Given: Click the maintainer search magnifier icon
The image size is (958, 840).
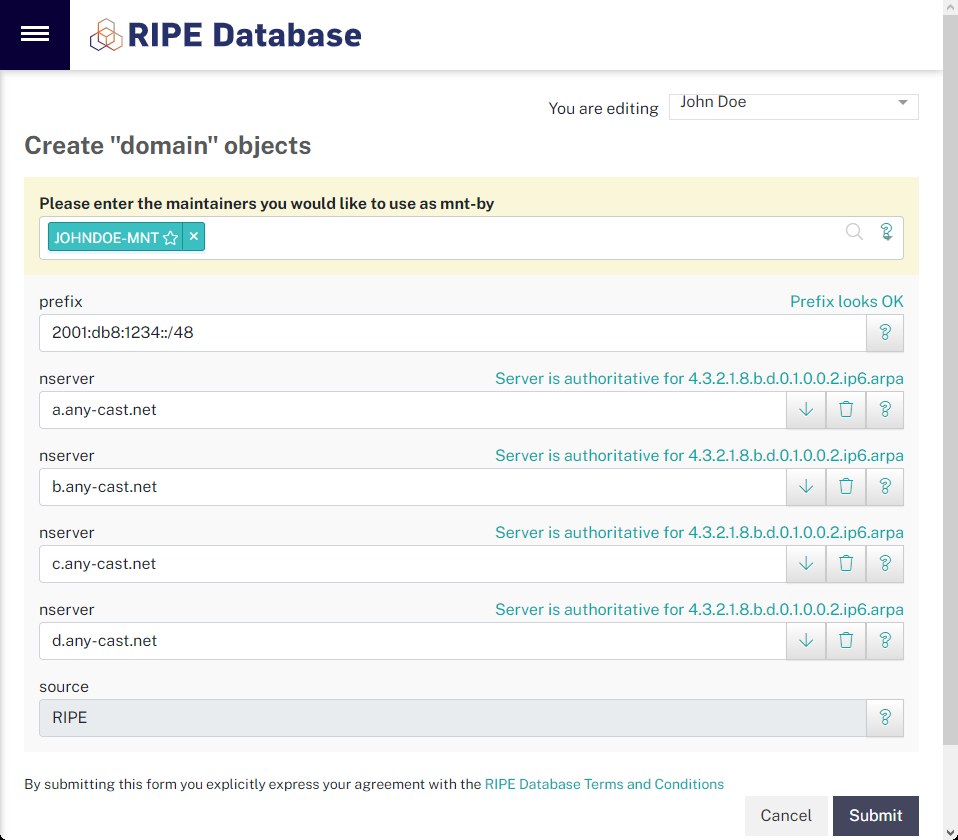Looking at the screenshot, I should [854, 232].
